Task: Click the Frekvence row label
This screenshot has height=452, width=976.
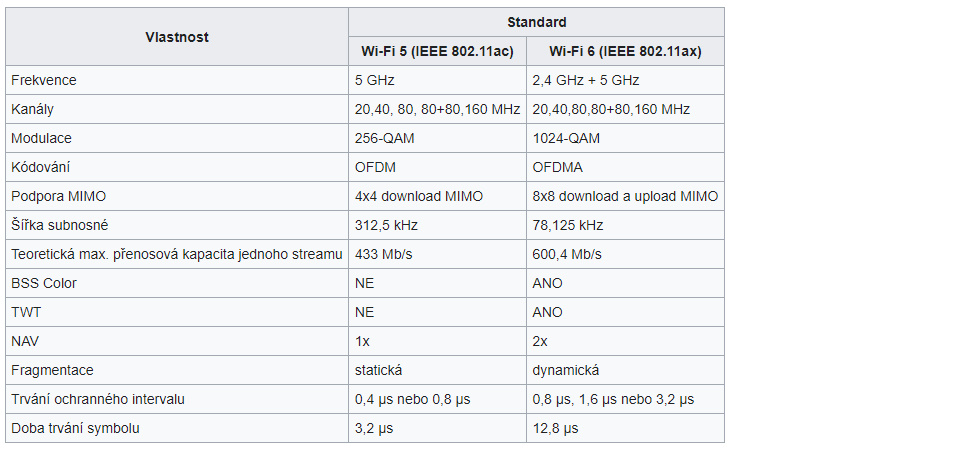Action: click(x=44, y=80)
